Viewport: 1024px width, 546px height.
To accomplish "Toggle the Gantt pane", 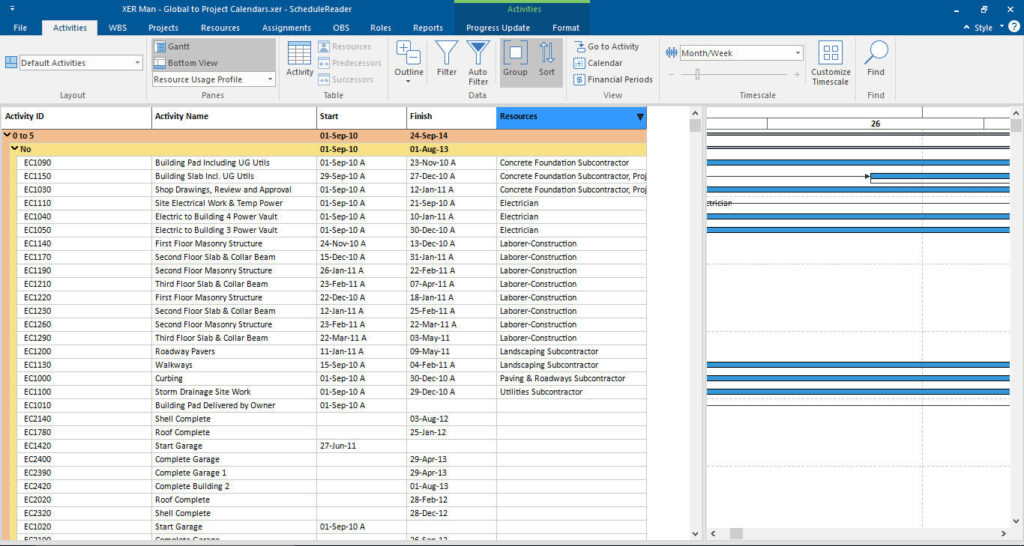I will [x=172, y=46].
